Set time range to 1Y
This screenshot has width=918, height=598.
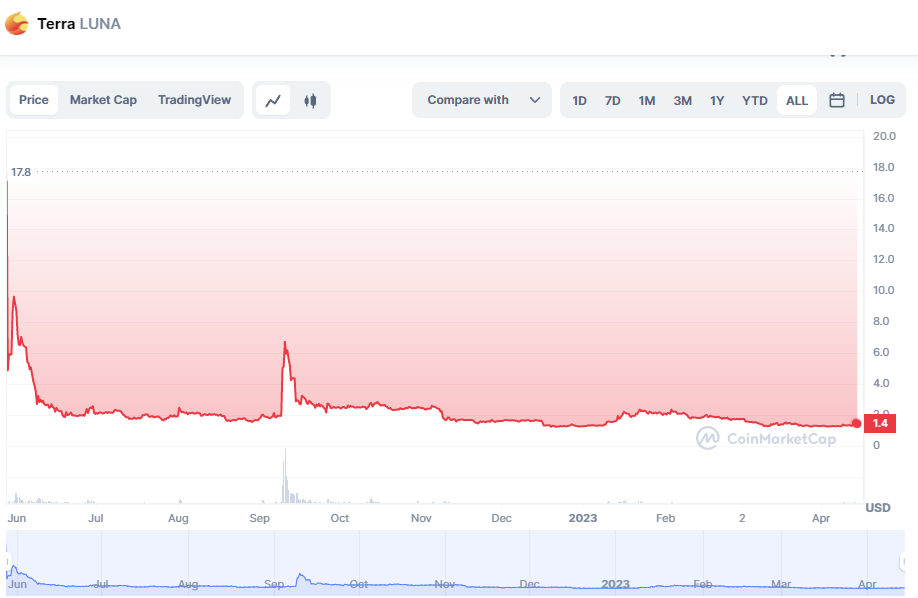[x=717, y=101]
